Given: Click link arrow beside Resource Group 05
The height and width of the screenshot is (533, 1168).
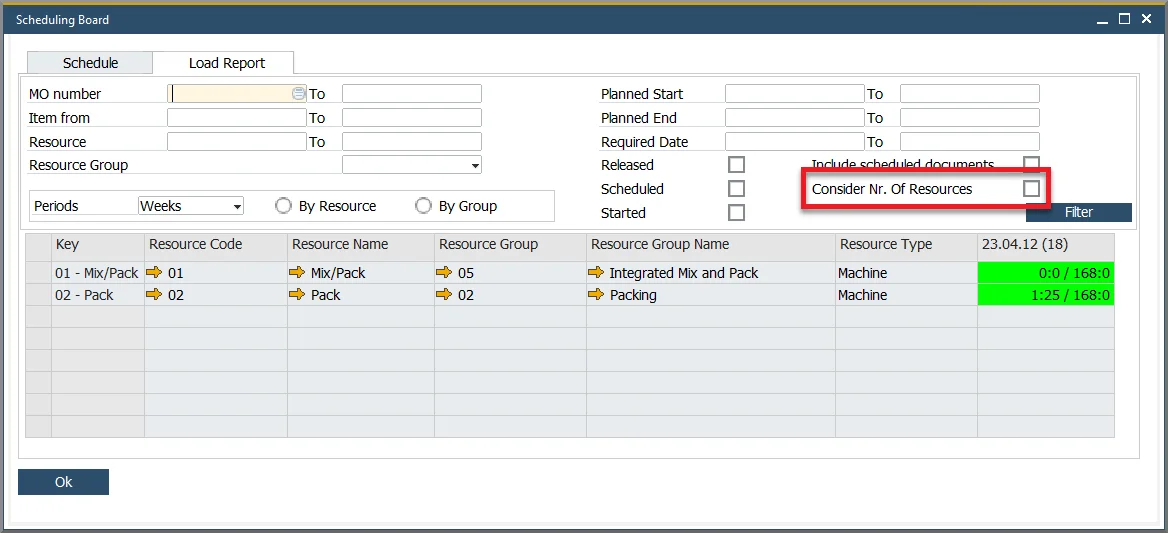Looking at the screenshot, I should click(445, 273).
